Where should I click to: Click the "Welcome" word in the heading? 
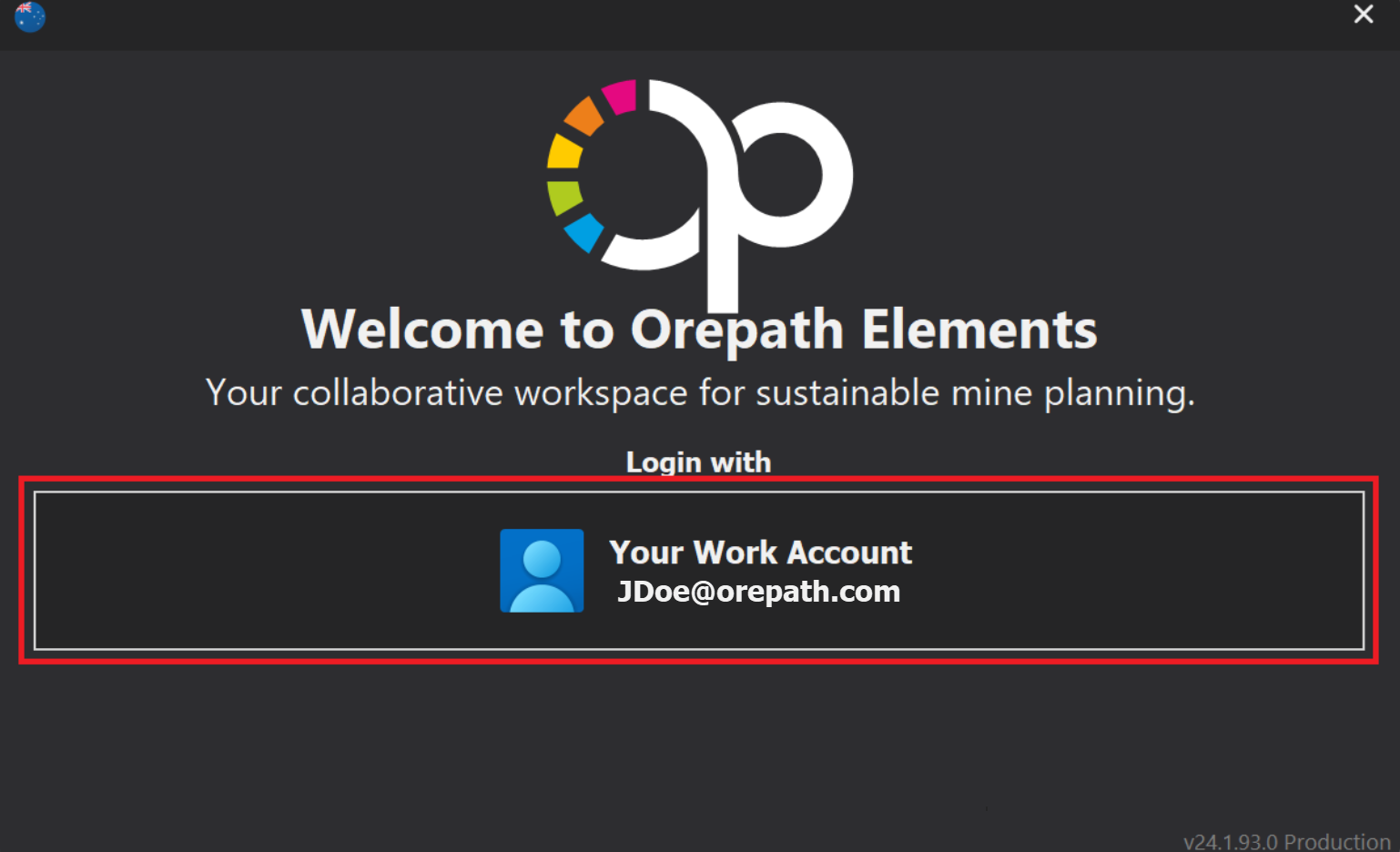coord(422,330)
